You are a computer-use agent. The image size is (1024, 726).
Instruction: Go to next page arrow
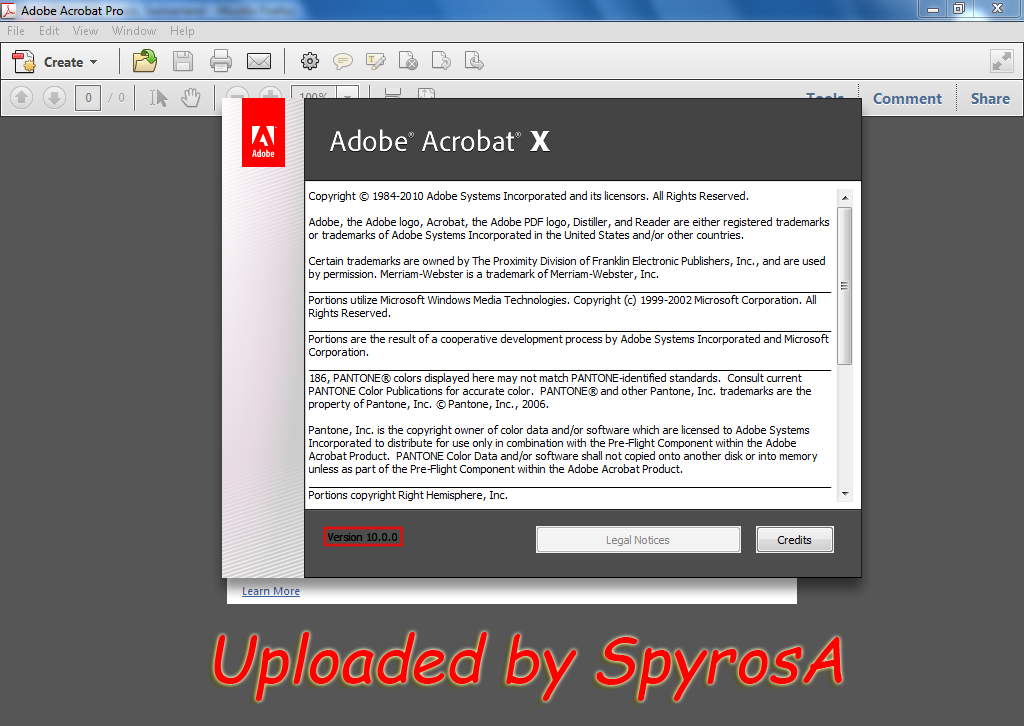coord(54,98)
